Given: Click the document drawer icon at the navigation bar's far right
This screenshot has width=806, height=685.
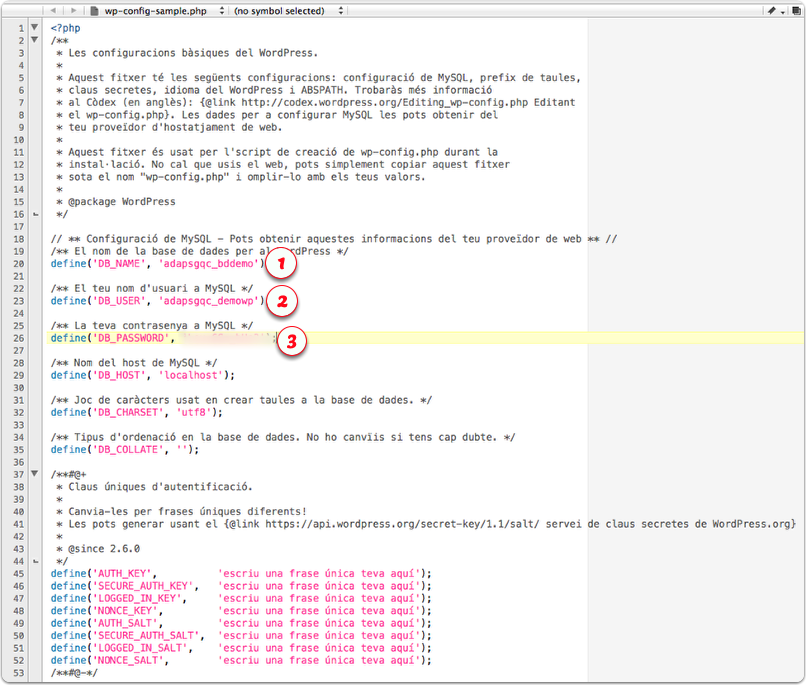Looking at the screenshot, I should coord(796,11).
